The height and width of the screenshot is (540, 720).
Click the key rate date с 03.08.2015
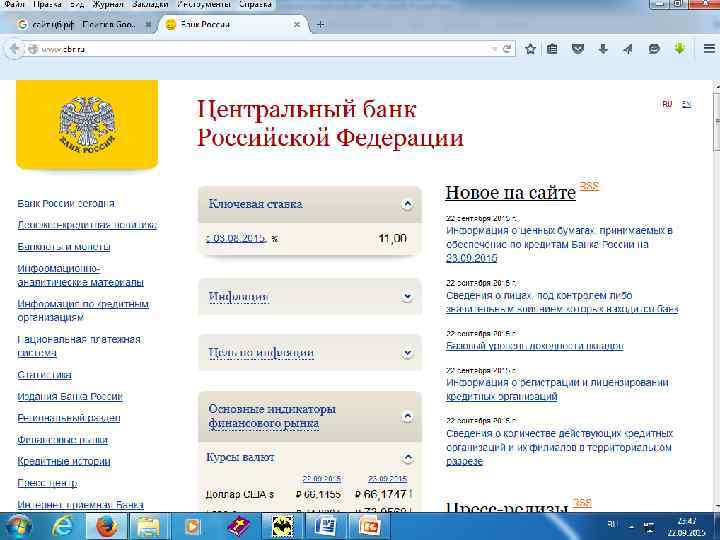(x=236, y=238)
